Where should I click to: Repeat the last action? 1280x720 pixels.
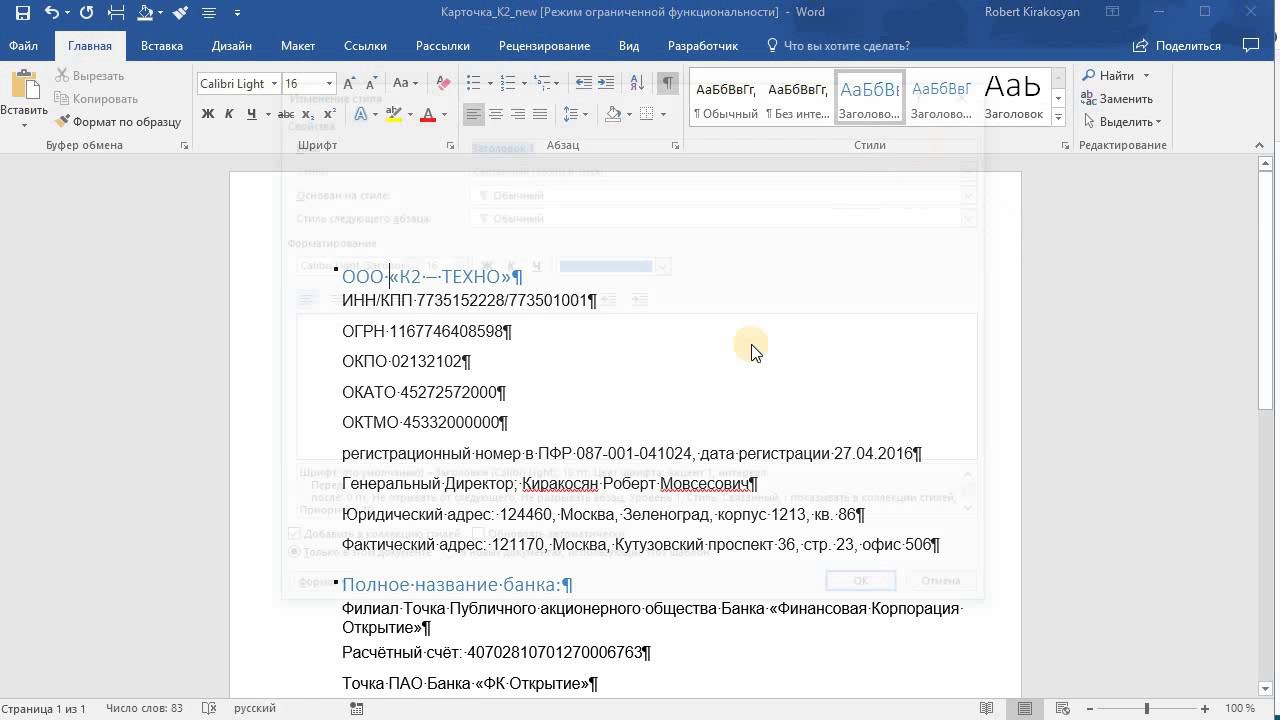click(x=86, y=13)
